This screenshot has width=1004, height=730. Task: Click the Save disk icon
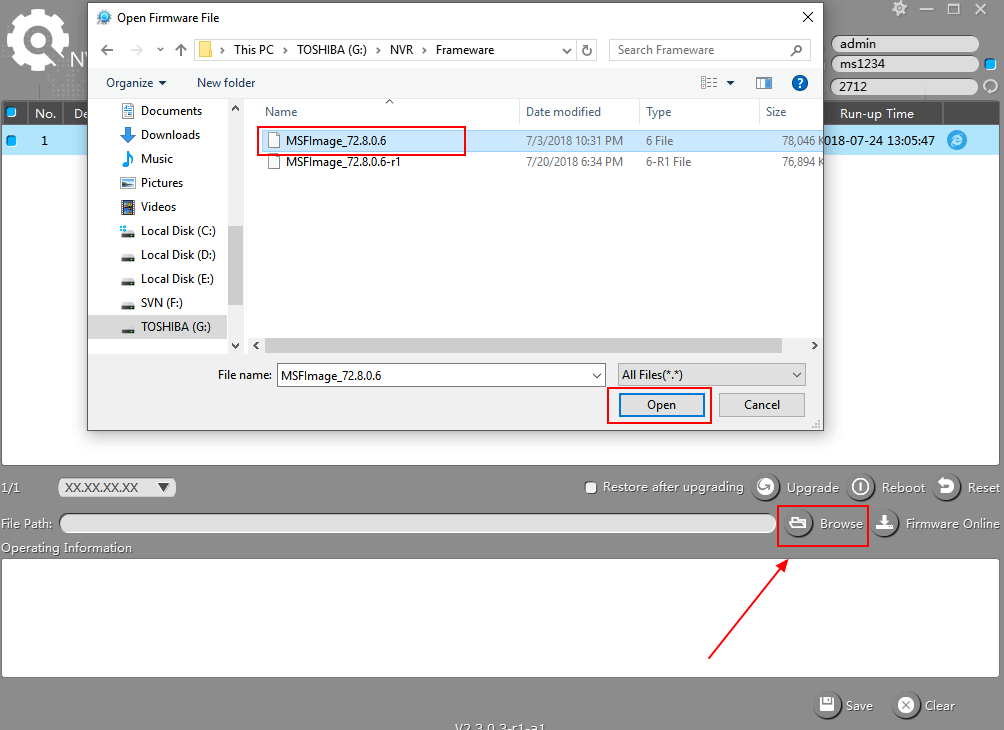[x=827, y=705]
